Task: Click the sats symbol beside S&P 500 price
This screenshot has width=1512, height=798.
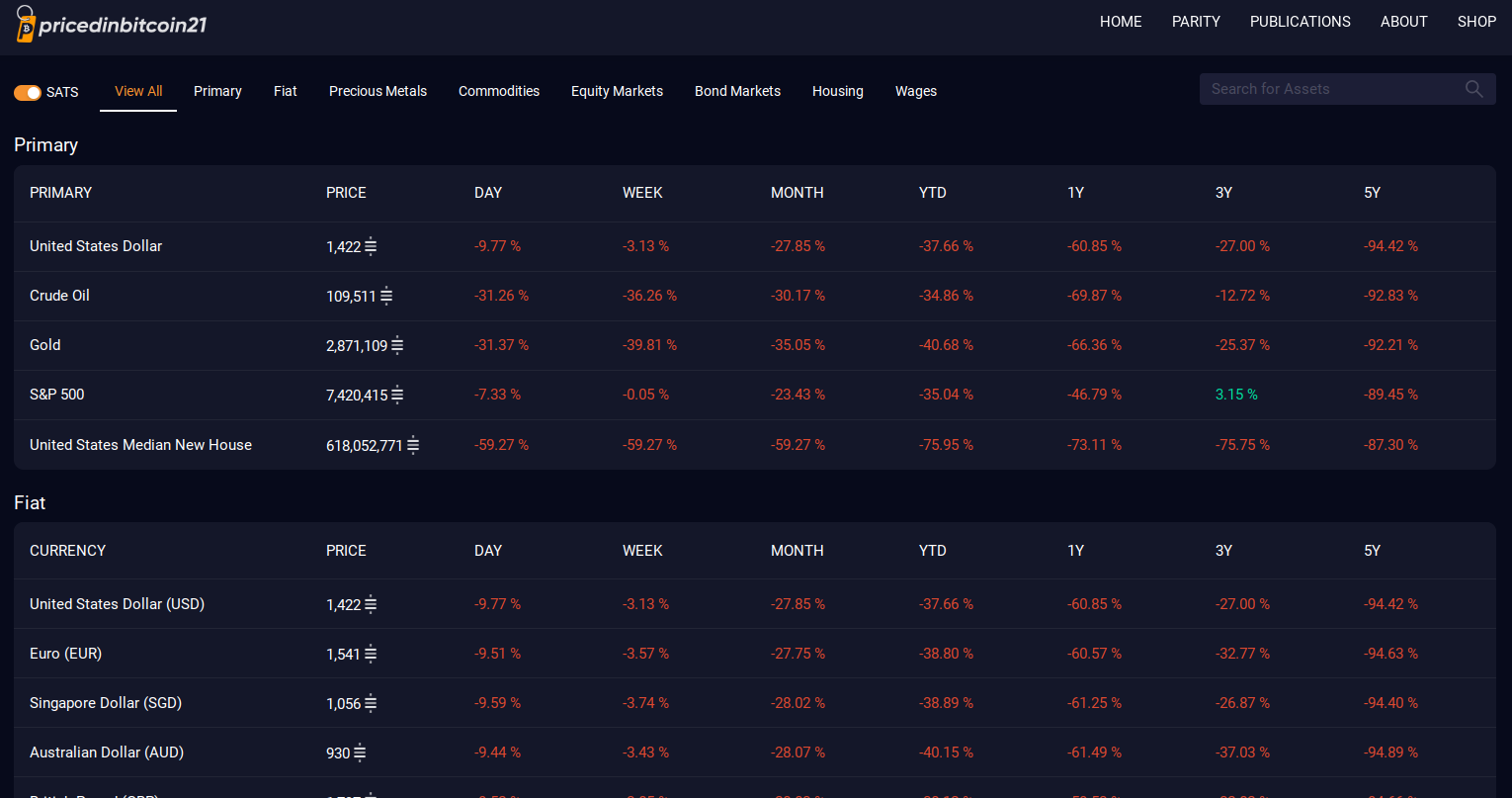Action: tap(397, 395)
